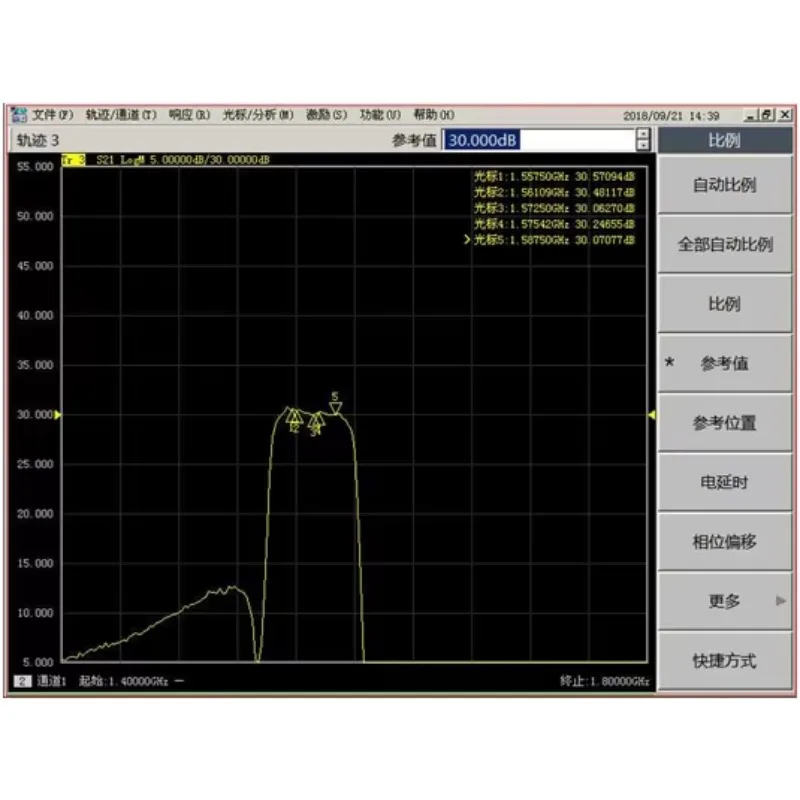800x800 pixels.
Task: Click marker 5 triangle on the trace
Action: 335,408
